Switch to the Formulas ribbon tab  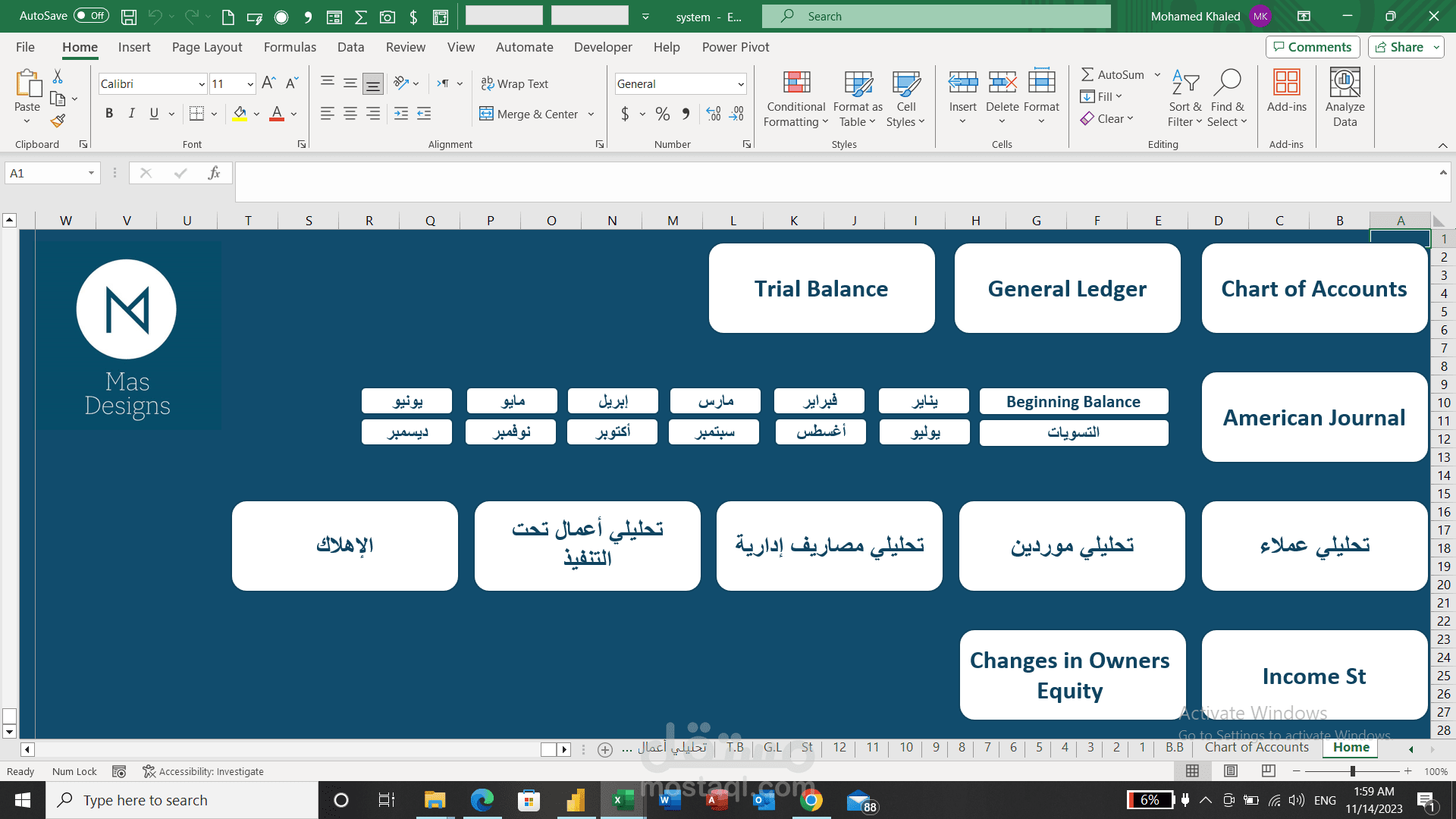click(289, 47)
